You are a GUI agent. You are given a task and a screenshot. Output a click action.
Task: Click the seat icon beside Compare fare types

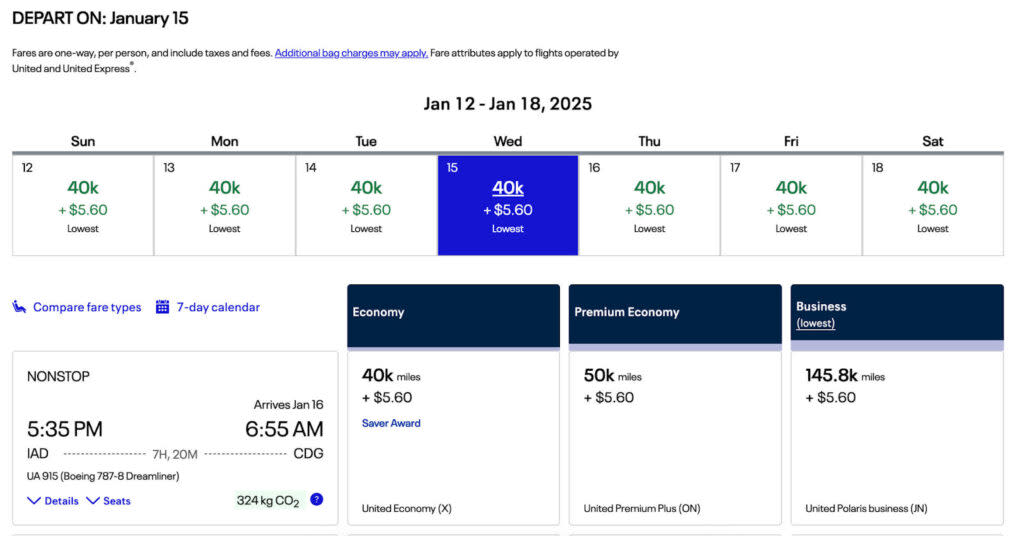click(x=20, y=307)
